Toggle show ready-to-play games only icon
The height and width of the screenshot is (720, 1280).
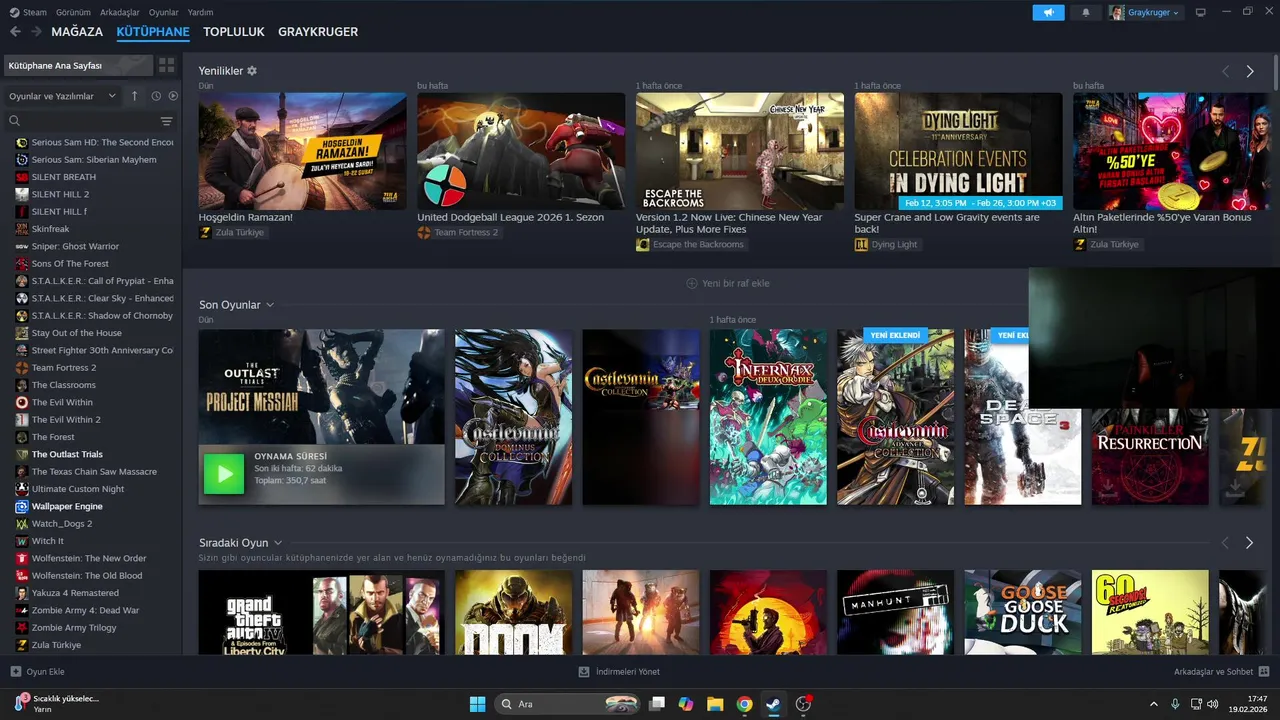(173, 96)
